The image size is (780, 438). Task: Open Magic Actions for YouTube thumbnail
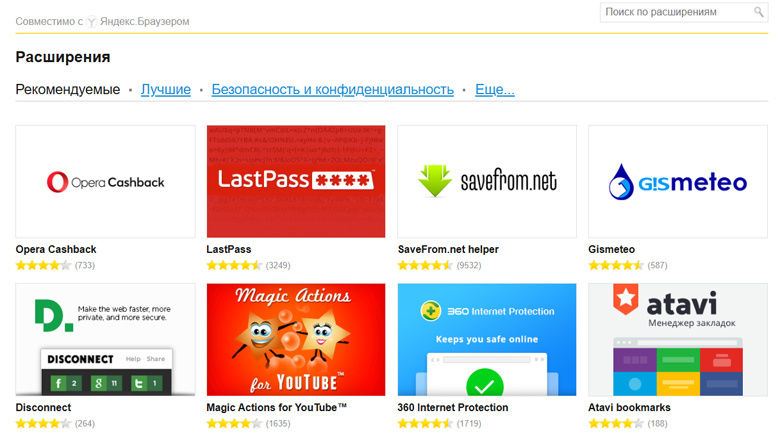click(x=296, y=339)
